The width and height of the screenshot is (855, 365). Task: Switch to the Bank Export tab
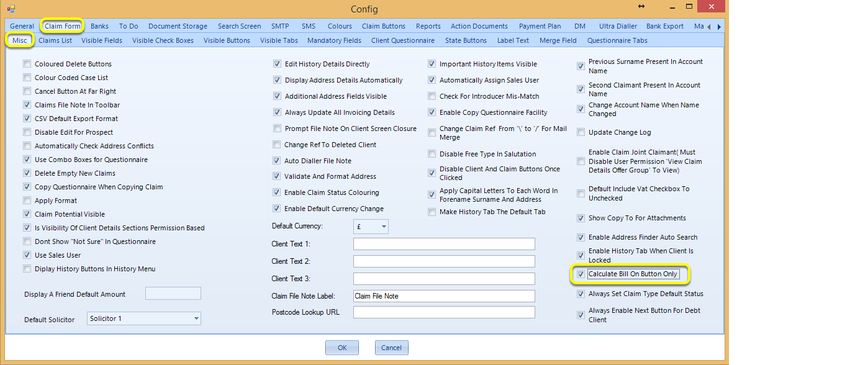pos(665,26)
